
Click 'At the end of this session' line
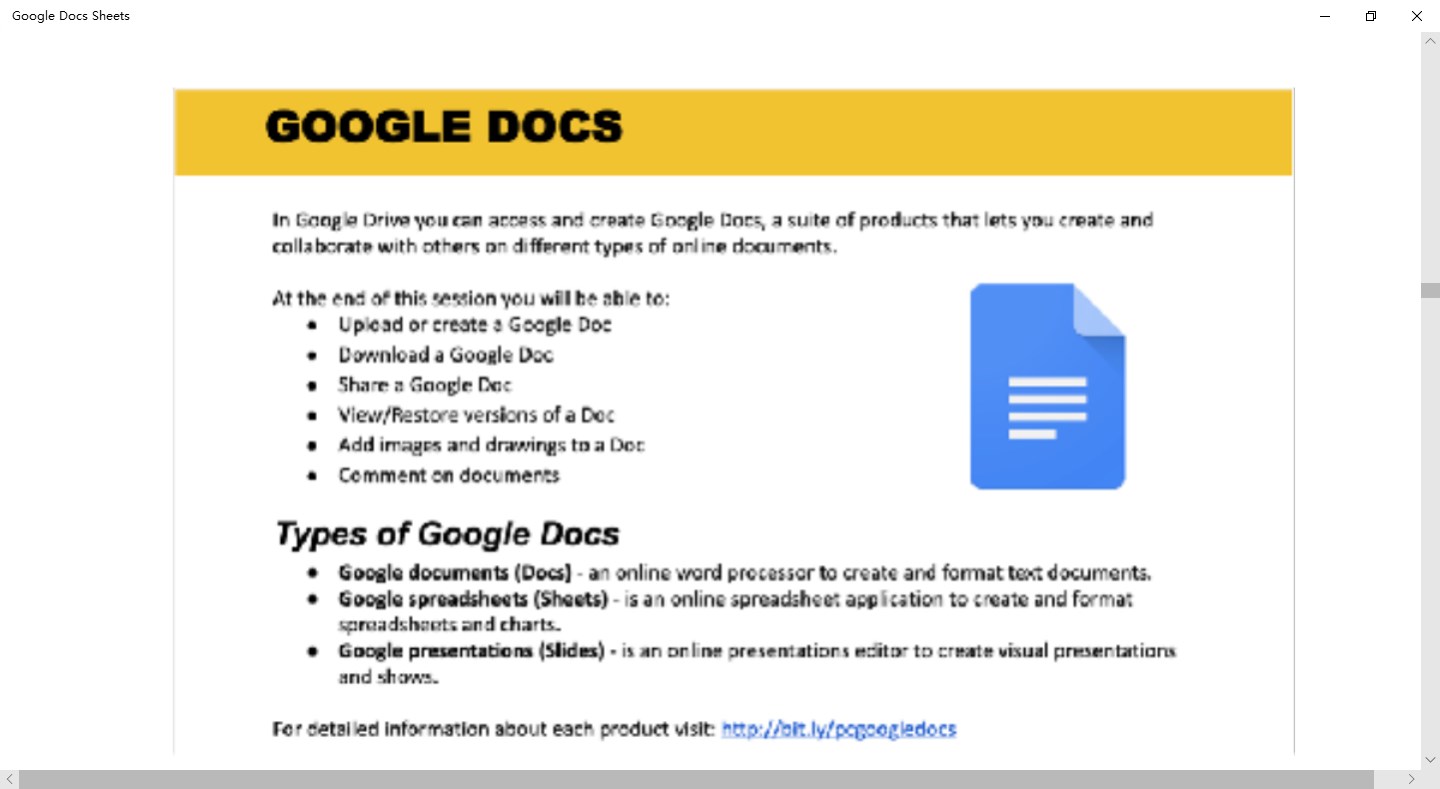point(471,298)
